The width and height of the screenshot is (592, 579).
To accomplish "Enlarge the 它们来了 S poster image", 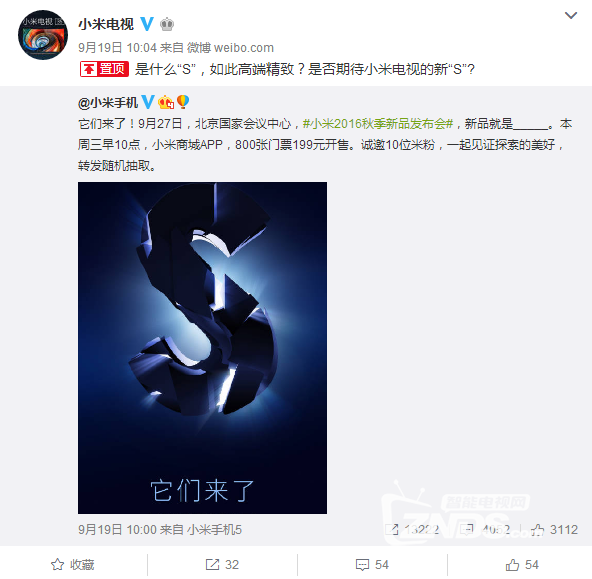I will click(x=202, y=348).
